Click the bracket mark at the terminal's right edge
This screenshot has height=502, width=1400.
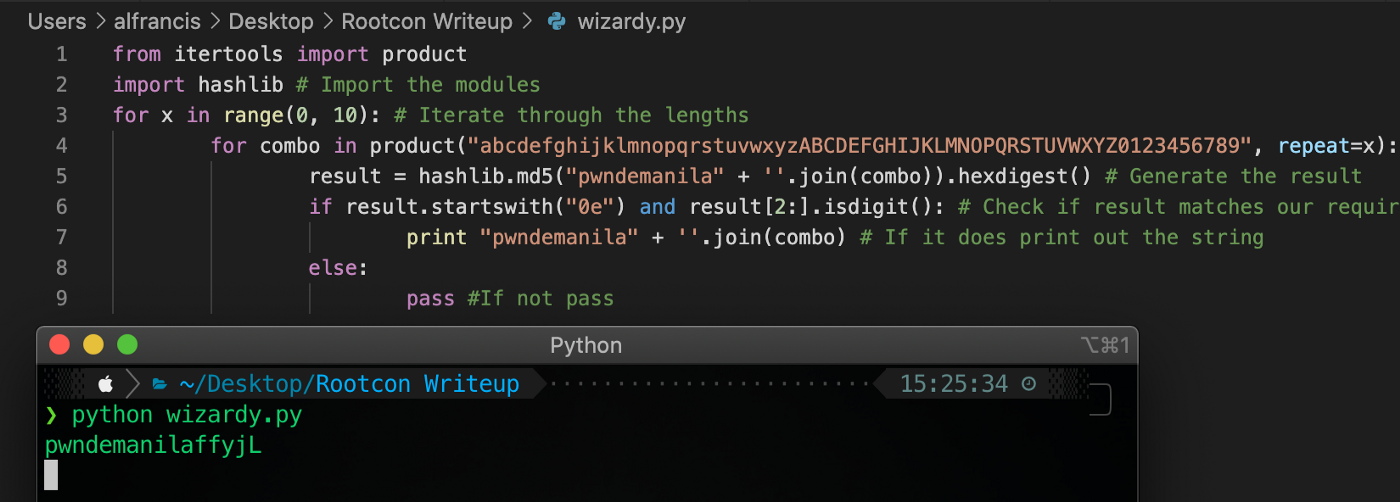point(1101,400)
